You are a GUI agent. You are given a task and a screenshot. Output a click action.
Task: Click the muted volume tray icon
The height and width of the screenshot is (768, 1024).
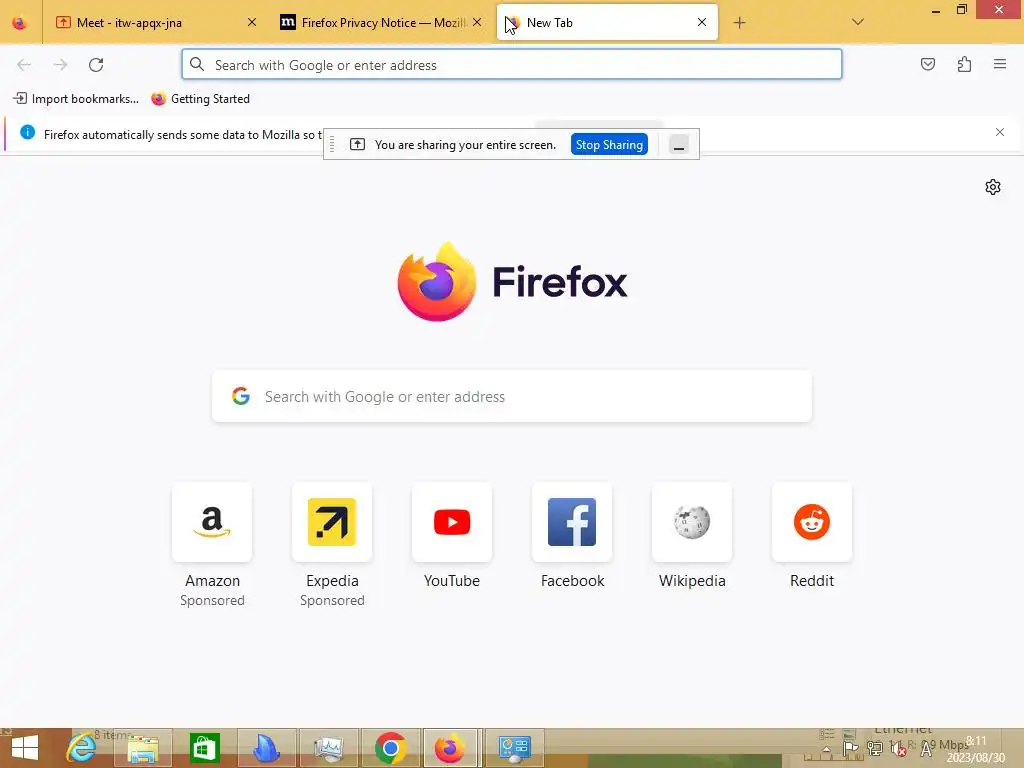[899, 749]
